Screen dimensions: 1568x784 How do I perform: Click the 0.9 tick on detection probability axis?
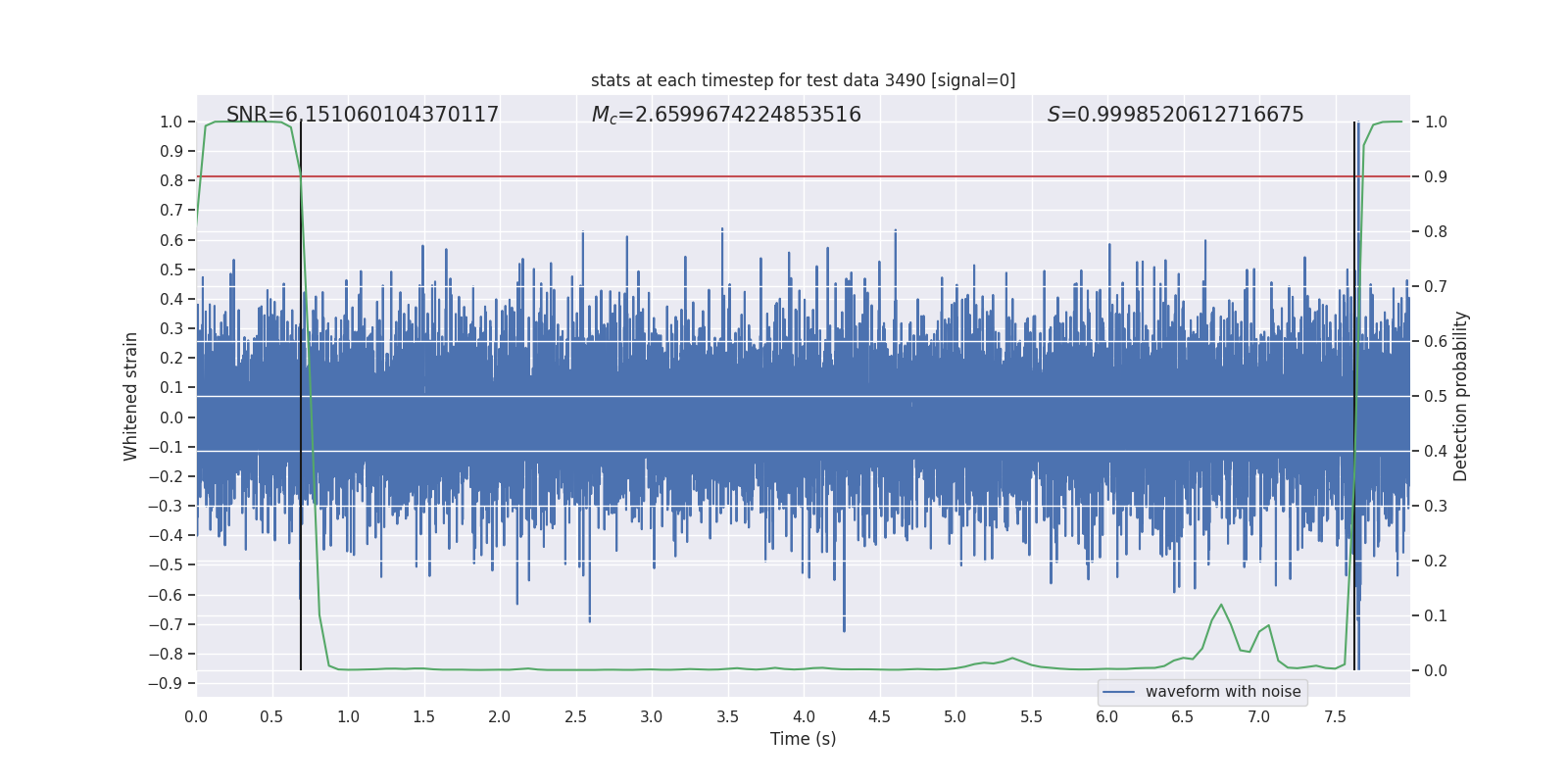pos(1436,177)
